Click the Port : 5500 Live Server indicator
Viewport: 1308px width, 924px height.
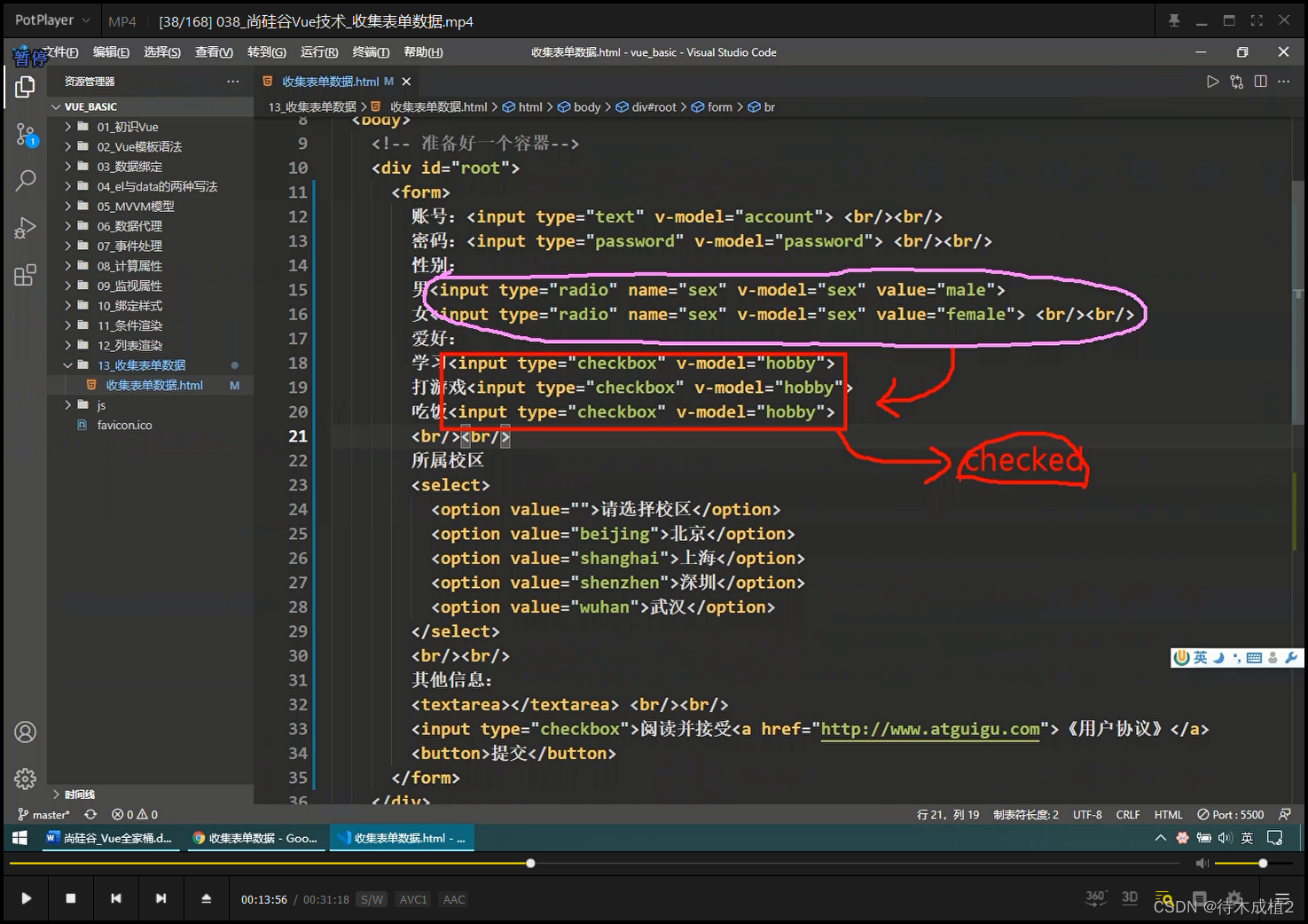point(1230,814)
